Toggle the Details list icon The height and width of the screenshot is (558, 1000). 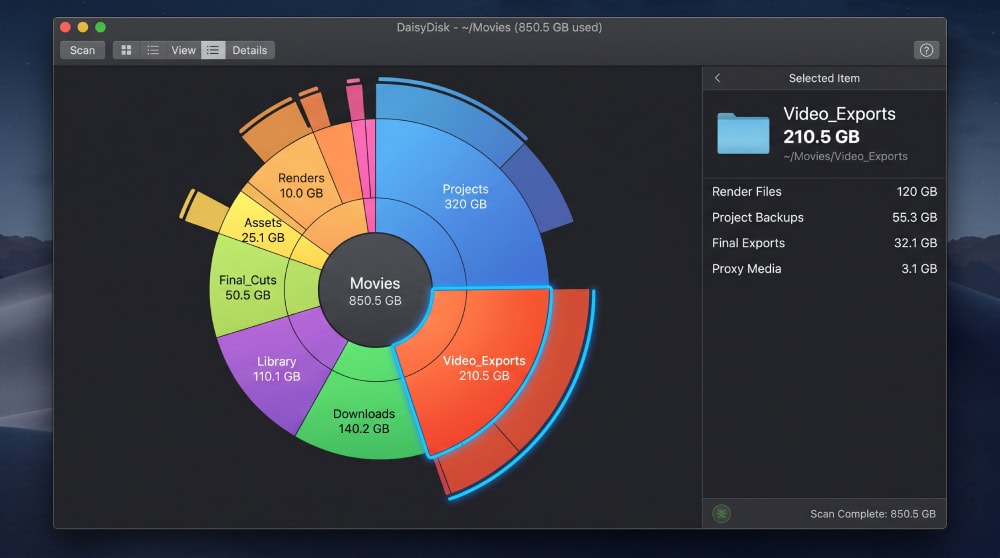pyautogui.click(x=213, y=50)
